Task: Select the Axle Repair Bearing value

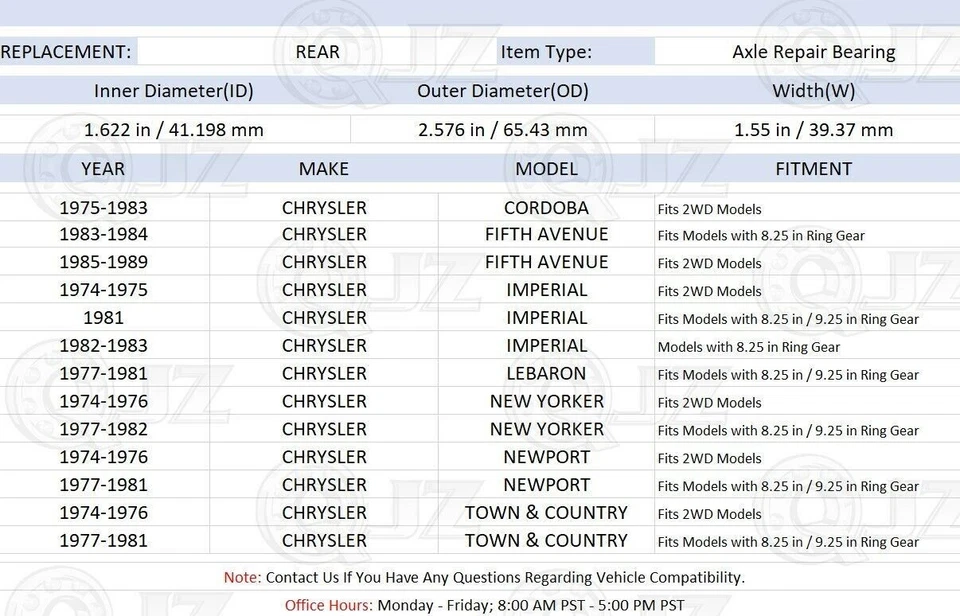Action: point(812,51)
